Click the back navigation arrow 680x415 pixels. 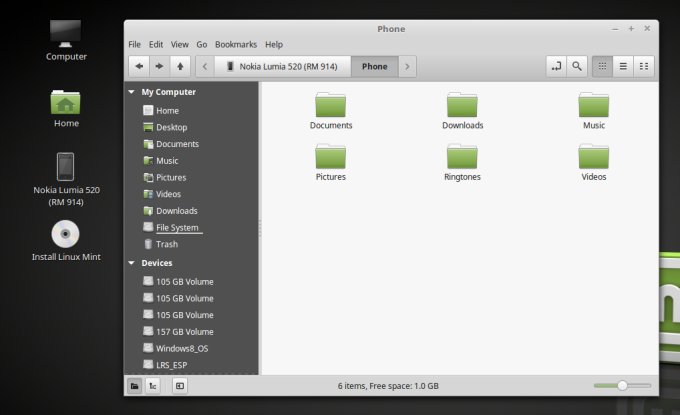pos(138,66)
